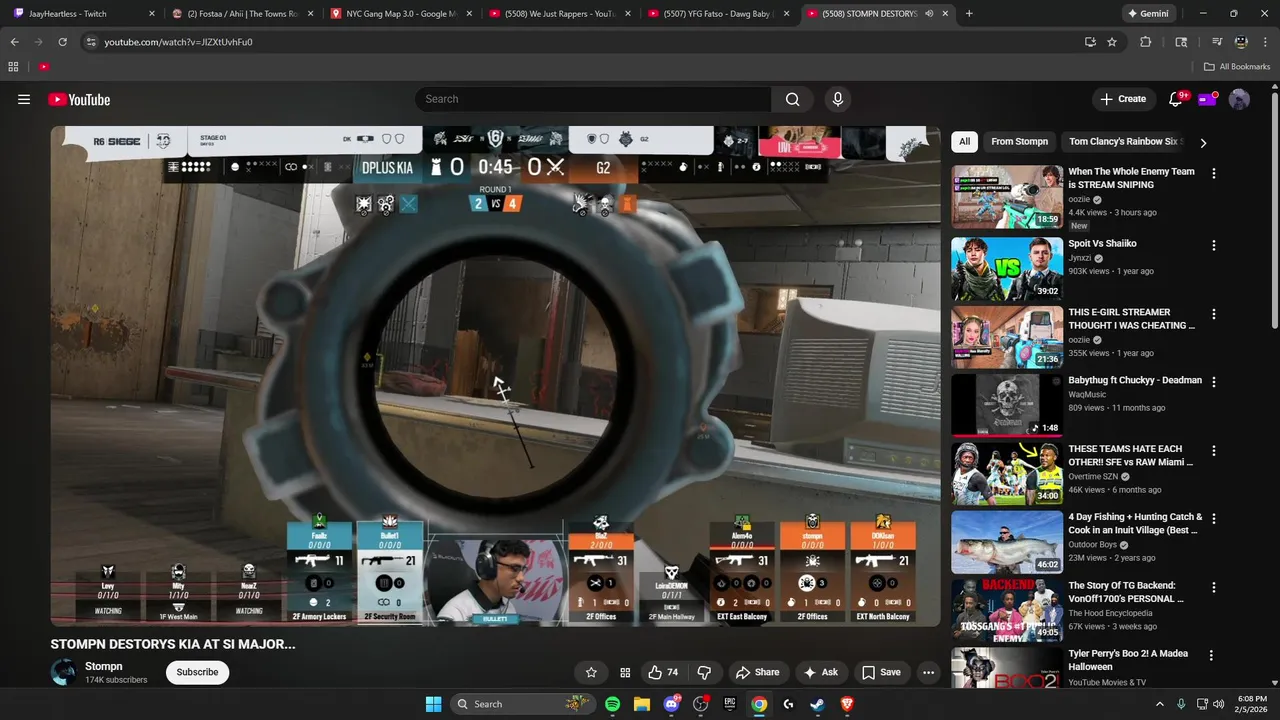Screen dimensions: 1280x720
Task: Open All Bookmarks folder
Action: tap(1237, 67)
